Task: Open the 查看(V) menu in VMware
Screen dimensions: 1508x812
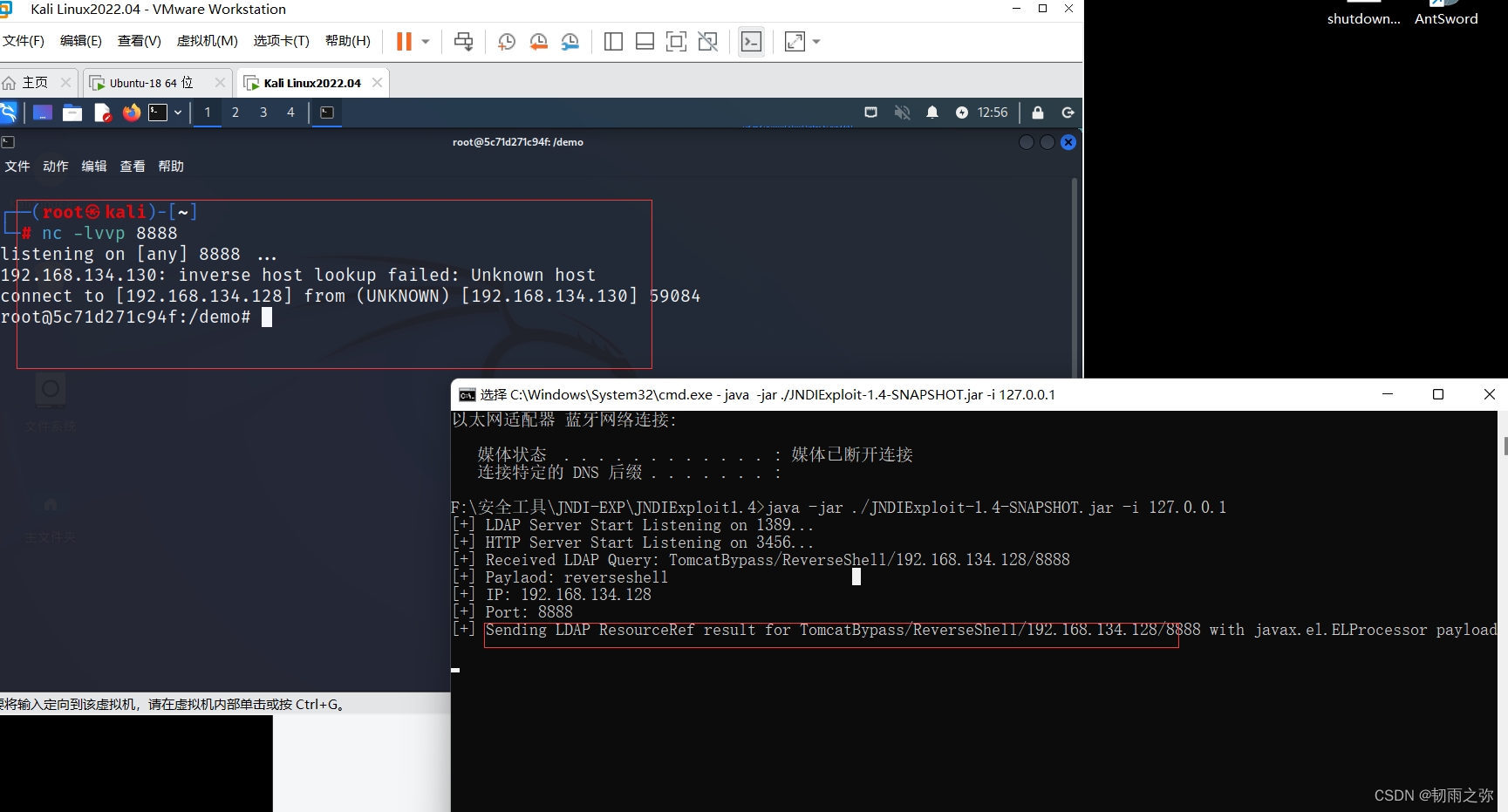Action: (140, 41)
